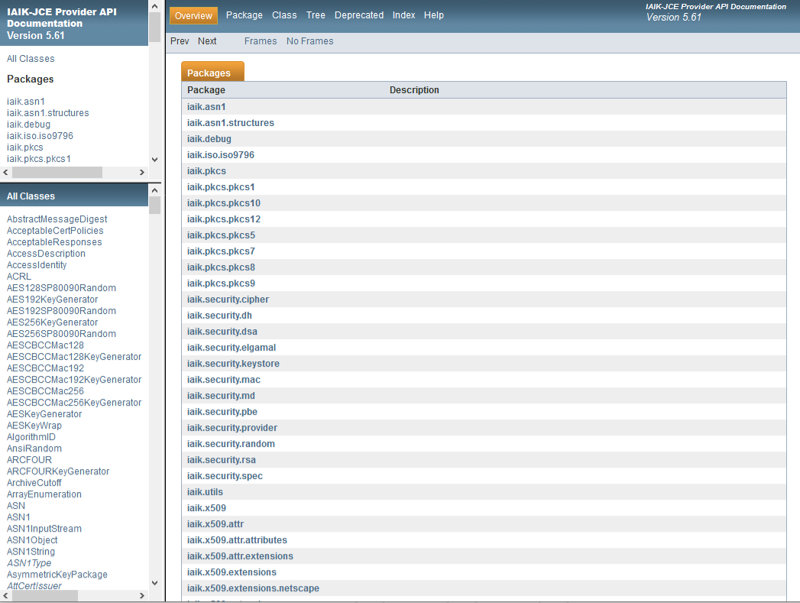Image resolution: width=800 pixels, height=603 pixels.
Task: Open the Overview tab
Action: [193, 16]
